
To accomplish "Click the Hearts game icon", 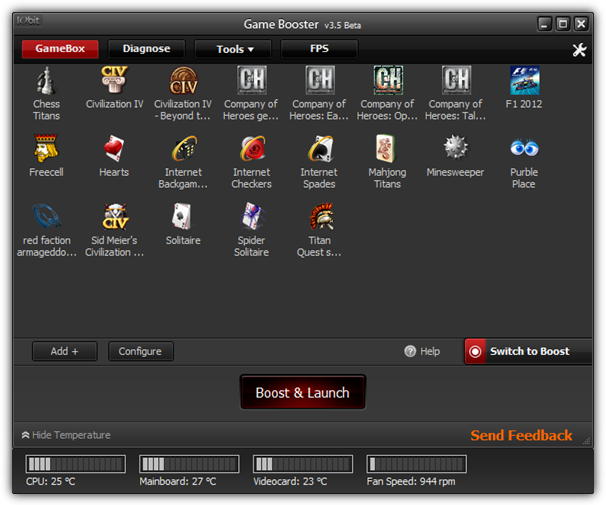I will tap(114, 149).
